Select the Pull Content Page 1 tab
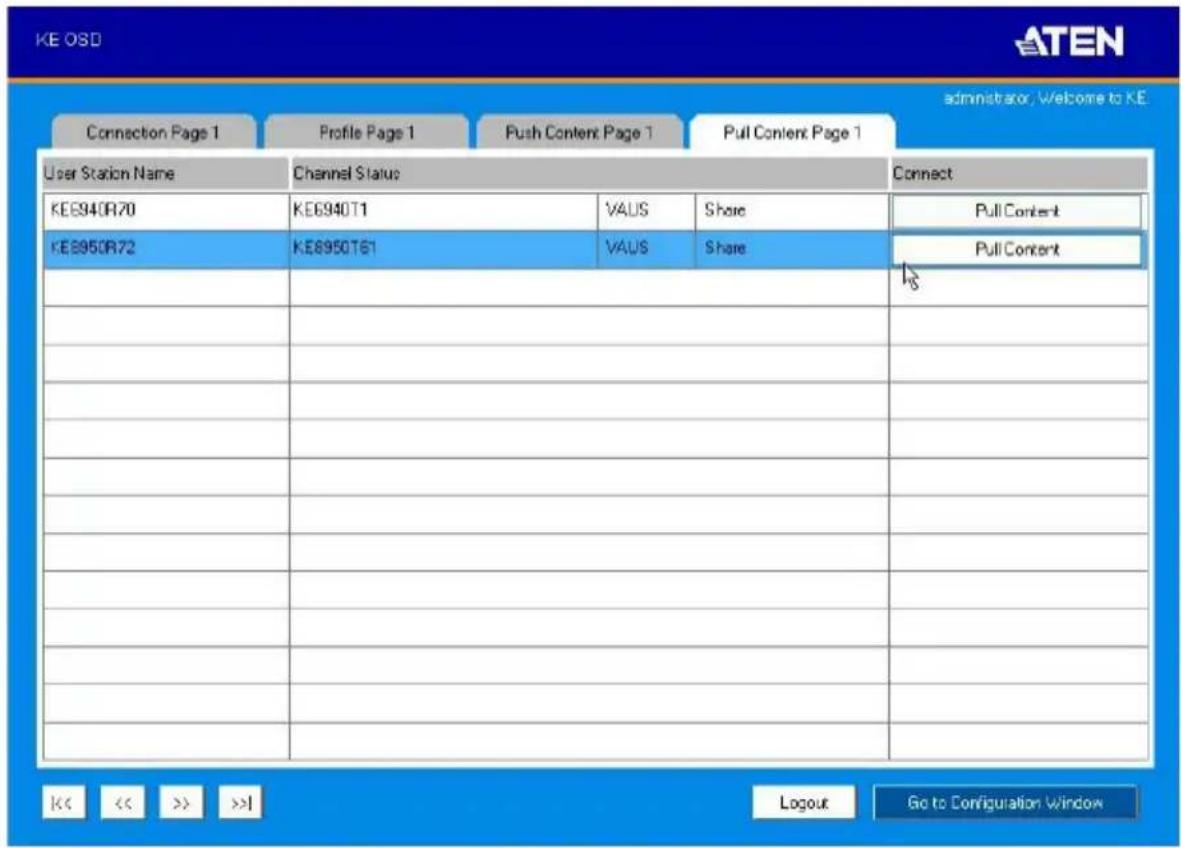 point(792,133)
